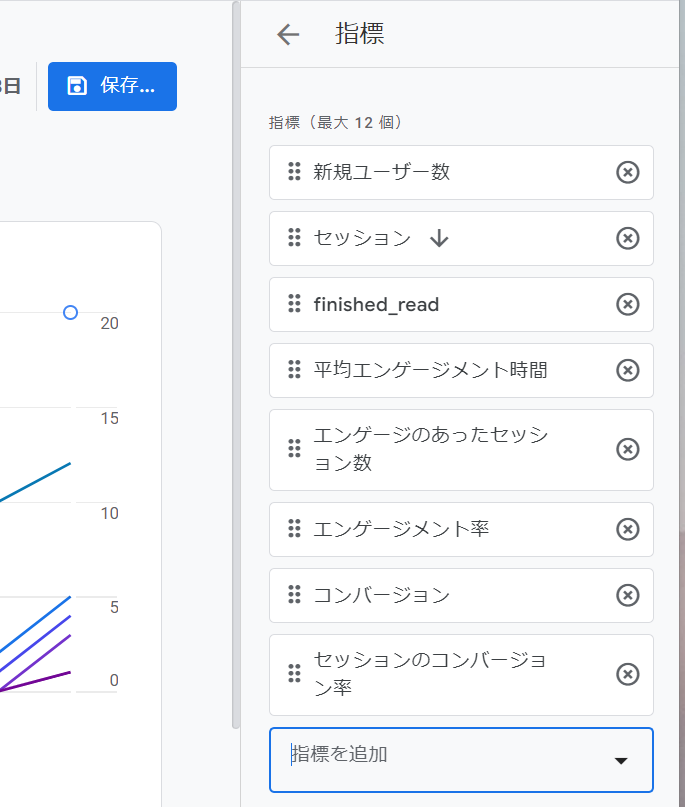Click the vertical scrollbar beside the chart

[x=236, y=364]
